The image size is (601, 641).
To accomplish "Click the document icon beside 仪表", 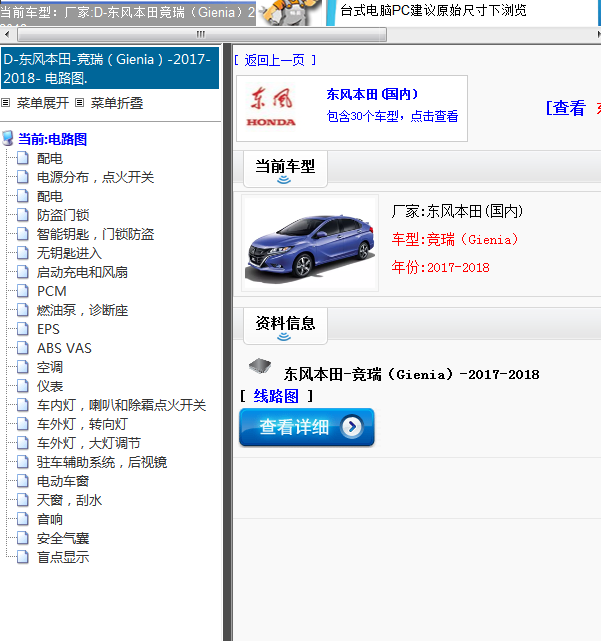I will [x=22, y=386].
